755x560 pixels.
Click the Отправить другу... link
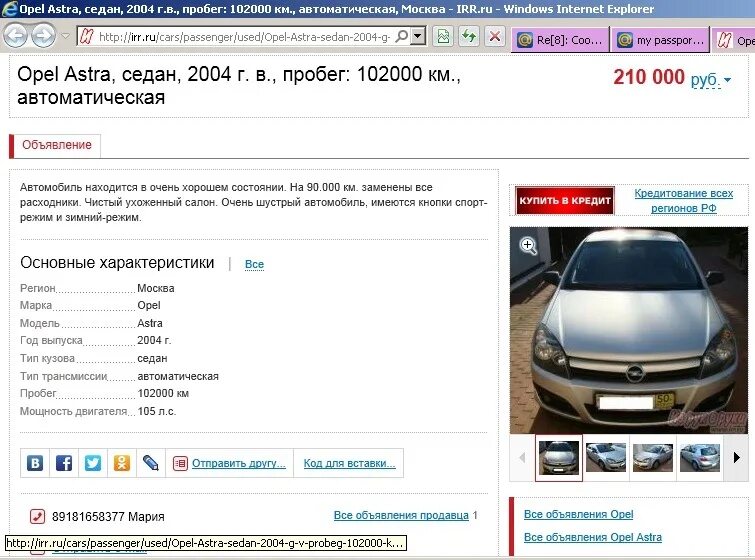pos(238,463)
